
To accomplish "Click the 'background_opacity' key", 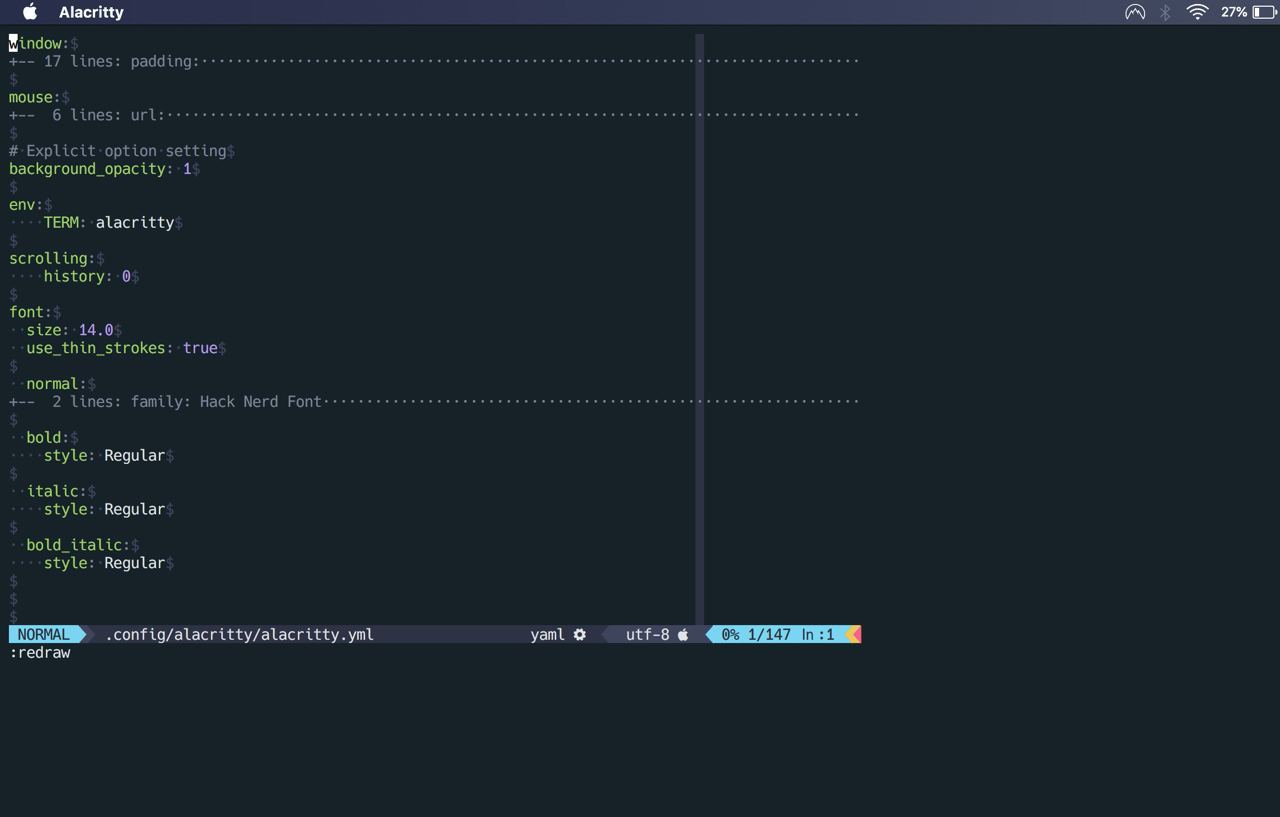I will click(87, 169).
